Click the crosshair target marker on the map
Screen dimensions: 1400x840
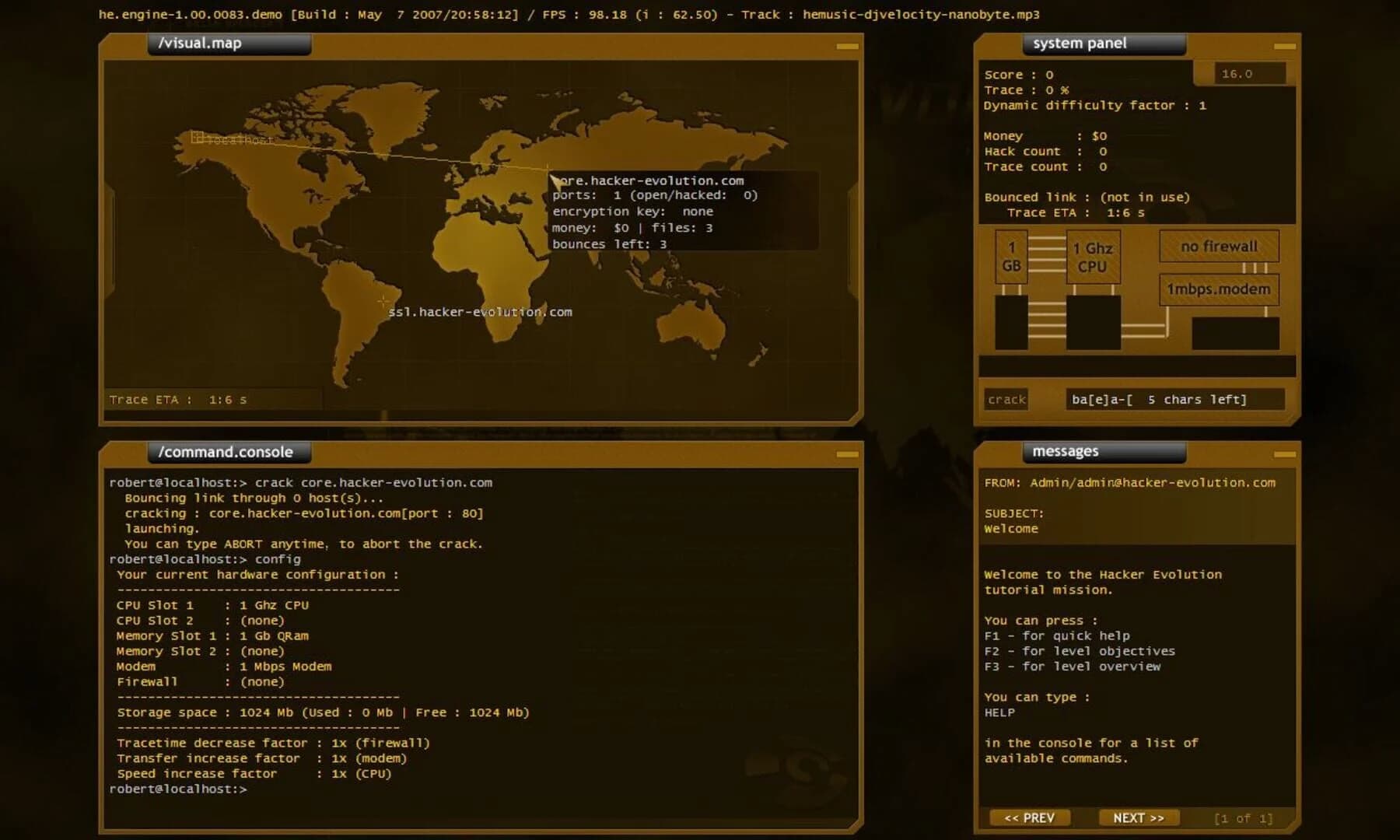(x=383, y=301)
